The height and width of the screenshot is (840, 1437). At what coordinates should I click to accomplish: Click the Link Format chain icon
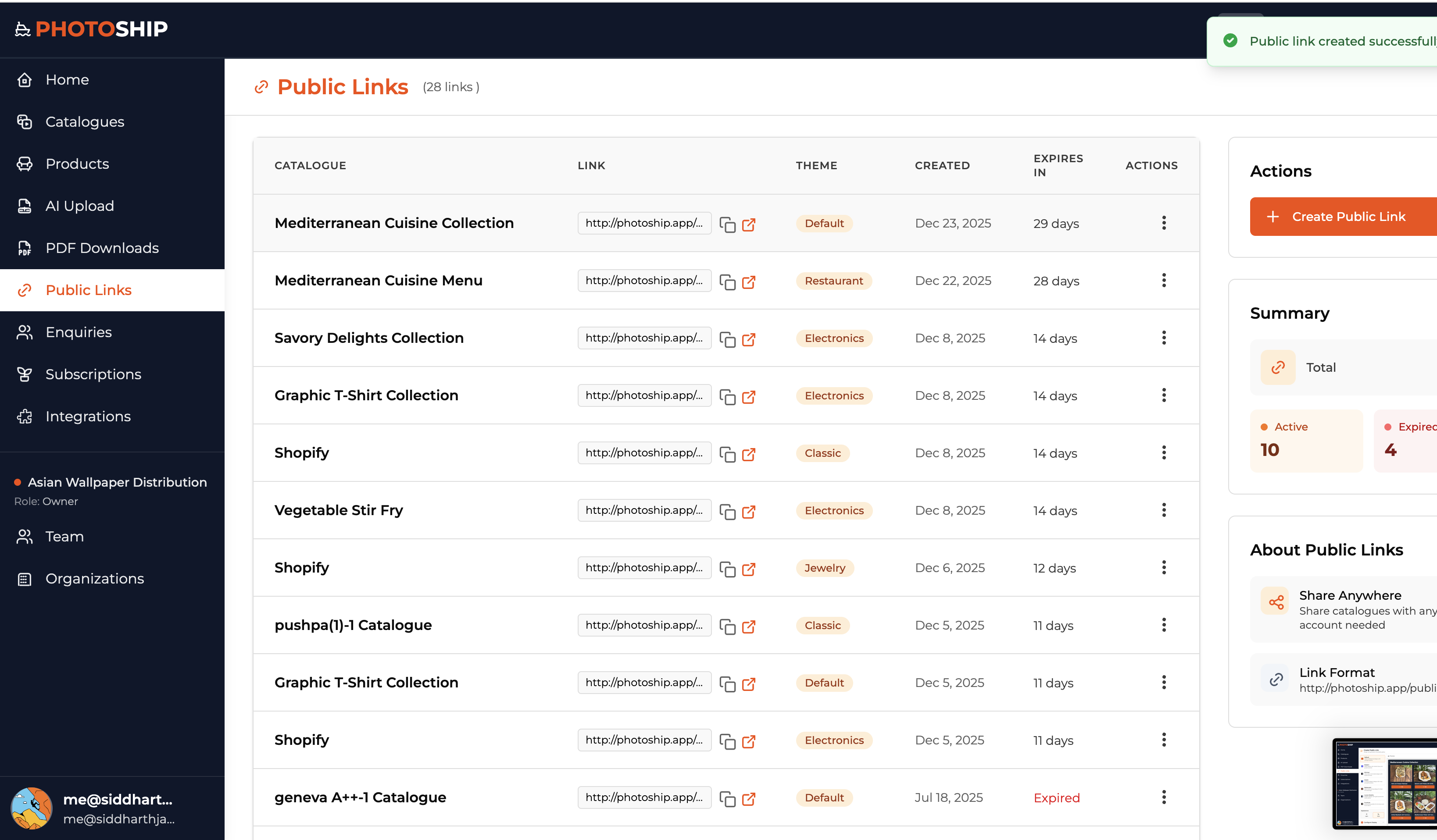click(1276, 679)
